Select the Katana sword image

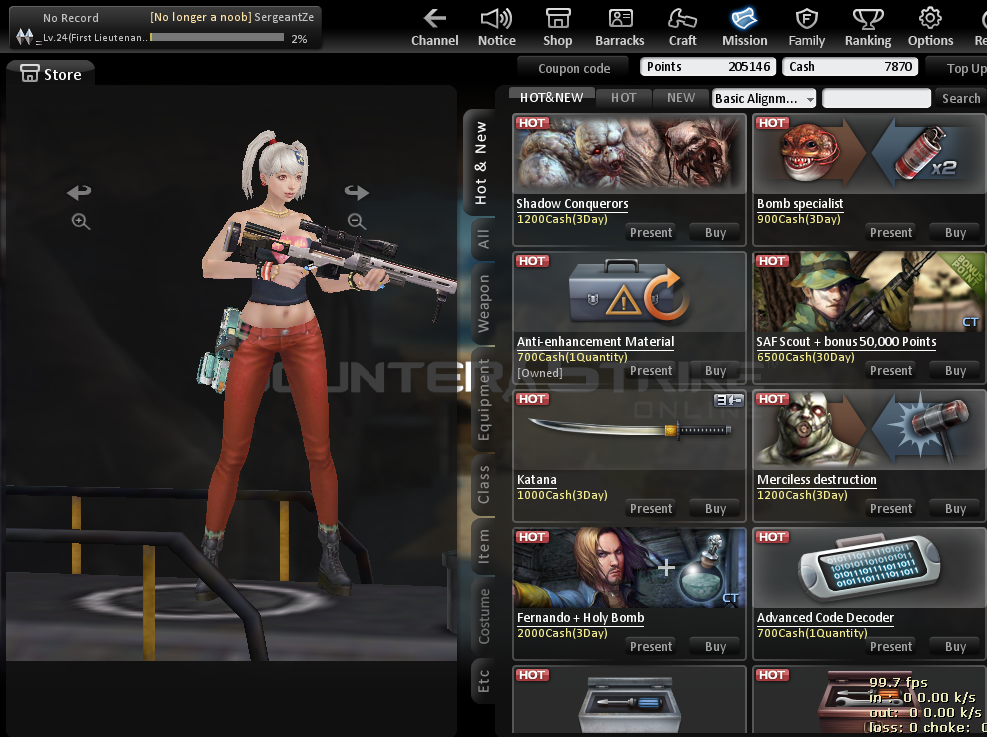point(629,430)
